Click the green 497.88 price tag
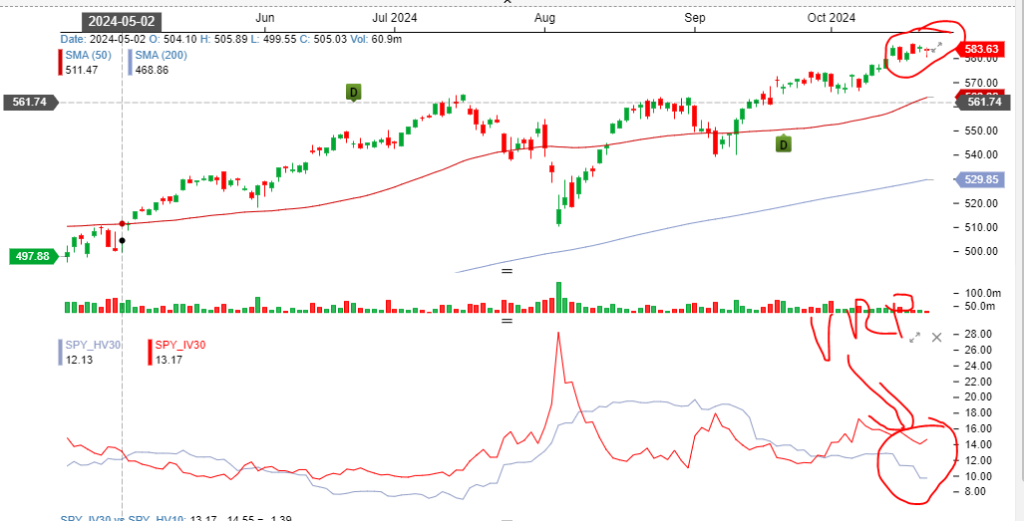 (x=32, y=256)
